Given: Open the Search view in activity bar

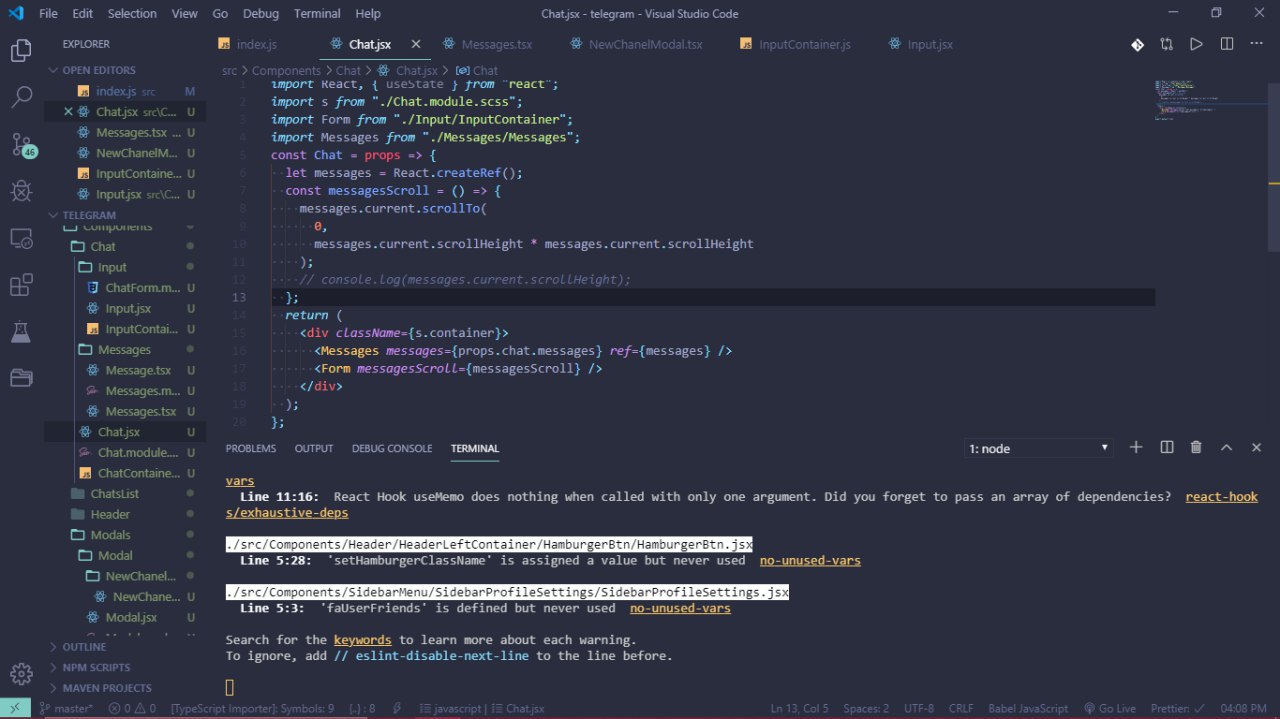Looking at the screenshot, I should coord(21,97).
